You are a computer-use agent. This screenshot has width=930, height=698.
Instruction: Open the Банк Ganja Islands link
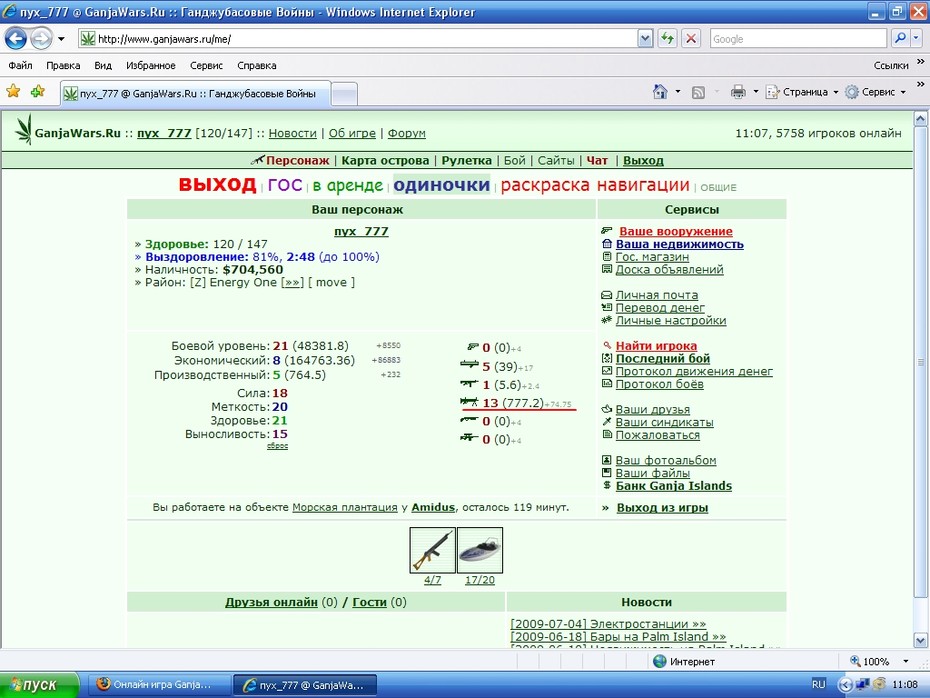coord(674,486)
